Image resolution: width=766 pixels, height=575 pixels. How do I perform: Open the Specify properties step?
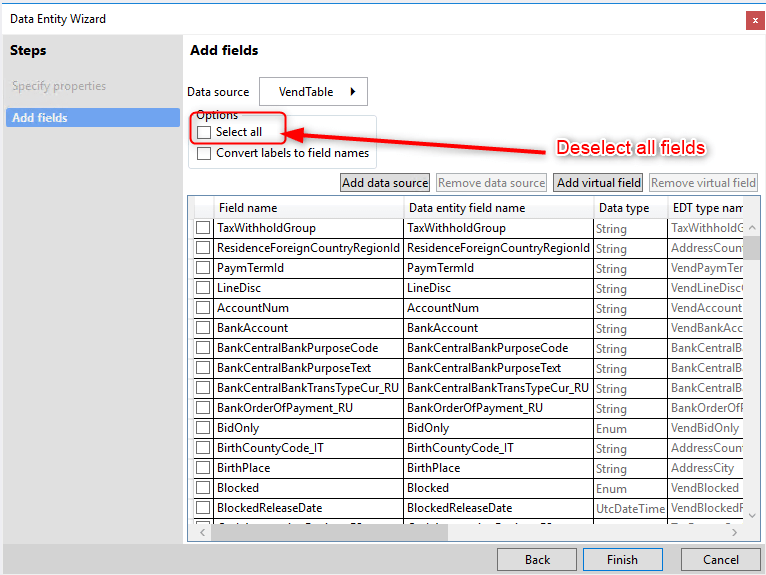tap(59, 86)
